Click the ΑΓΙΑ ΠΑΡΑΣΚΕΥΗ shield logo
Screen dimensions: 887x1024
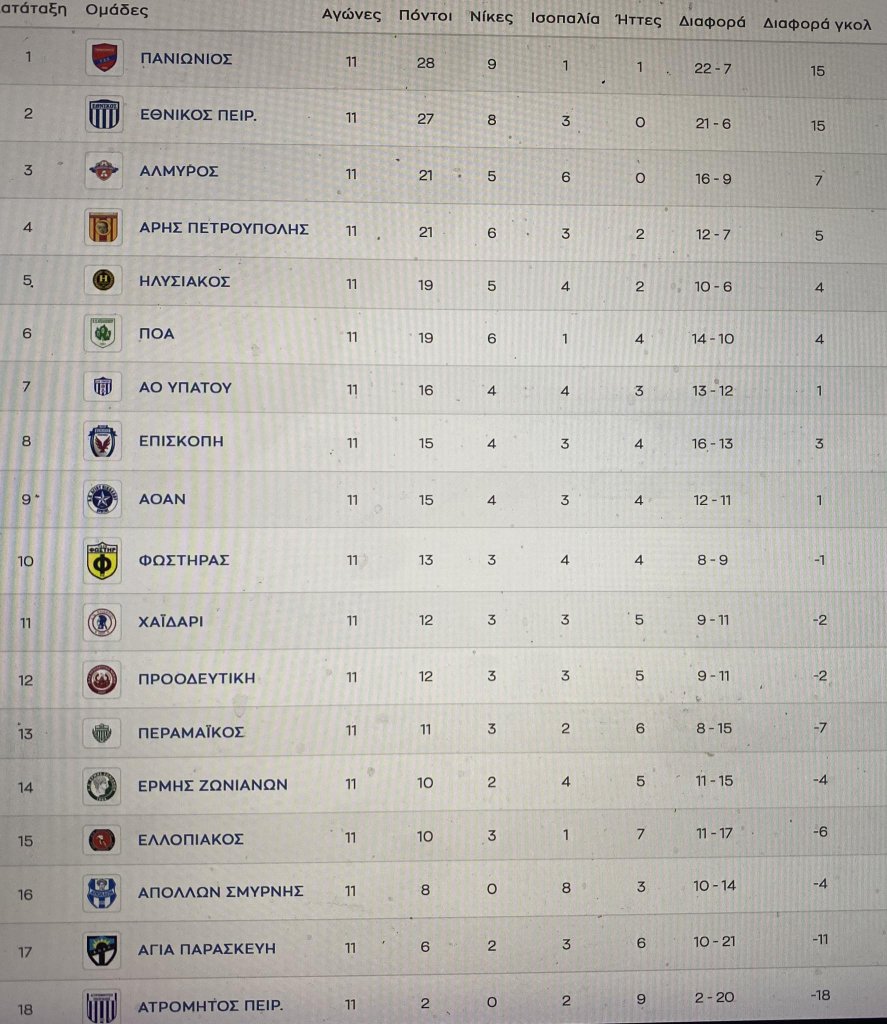pos(103,950)
